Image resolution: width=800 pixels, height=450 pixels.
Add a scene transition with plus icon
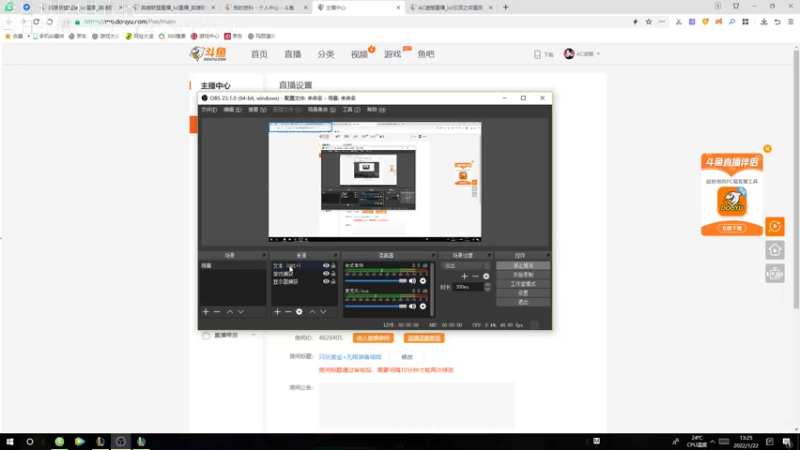coord(464,276)
